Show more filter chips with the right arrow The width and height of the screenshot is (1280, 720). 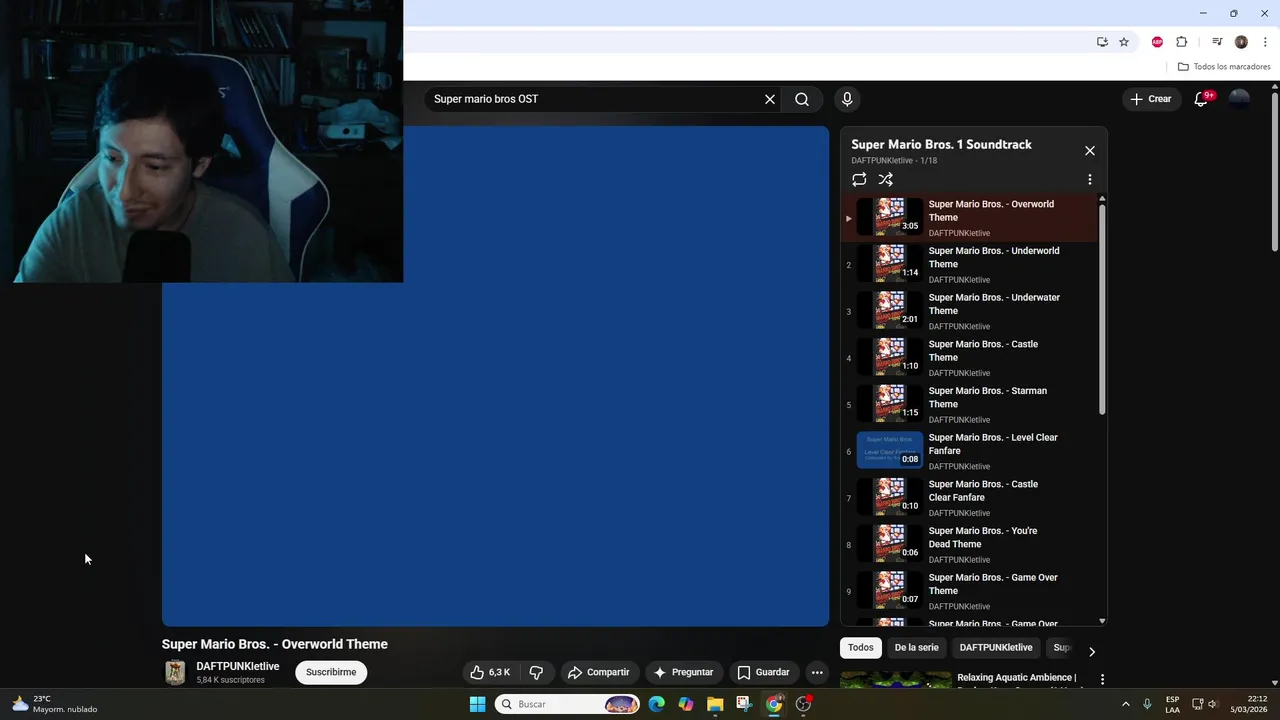pyautogui.click(x=1091, y=651)
